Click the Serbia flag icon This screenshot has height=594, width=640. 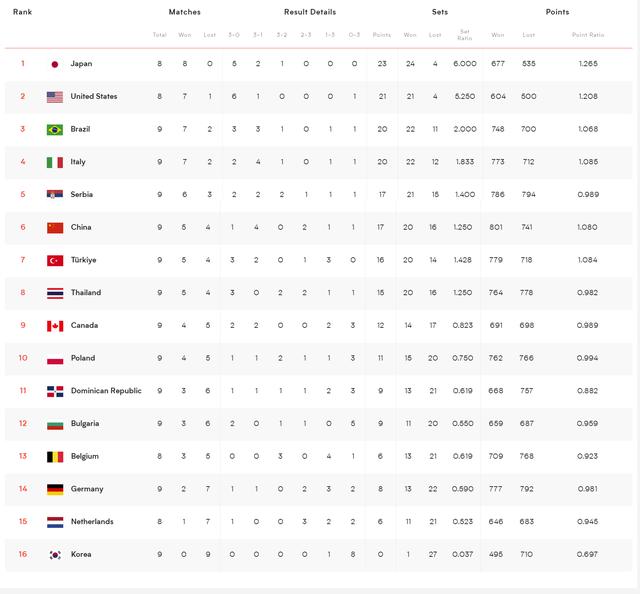55,195
